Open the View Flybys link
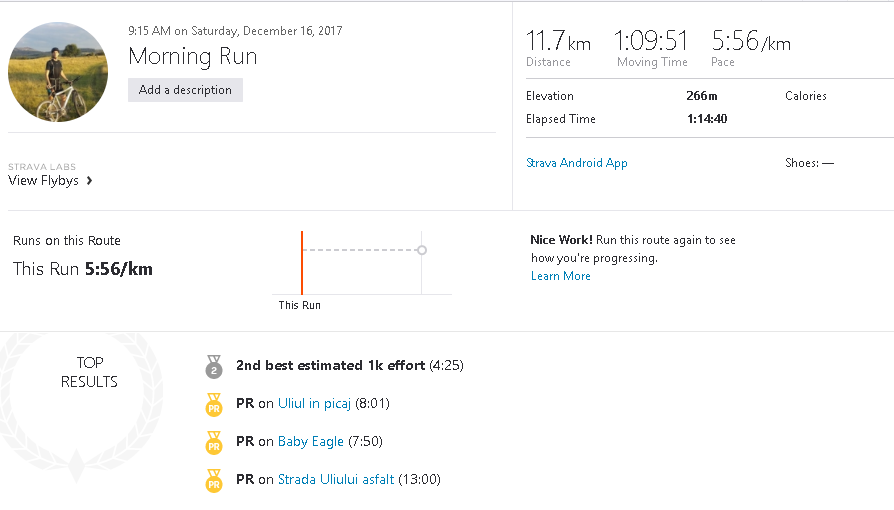 (x=43, y=181)
